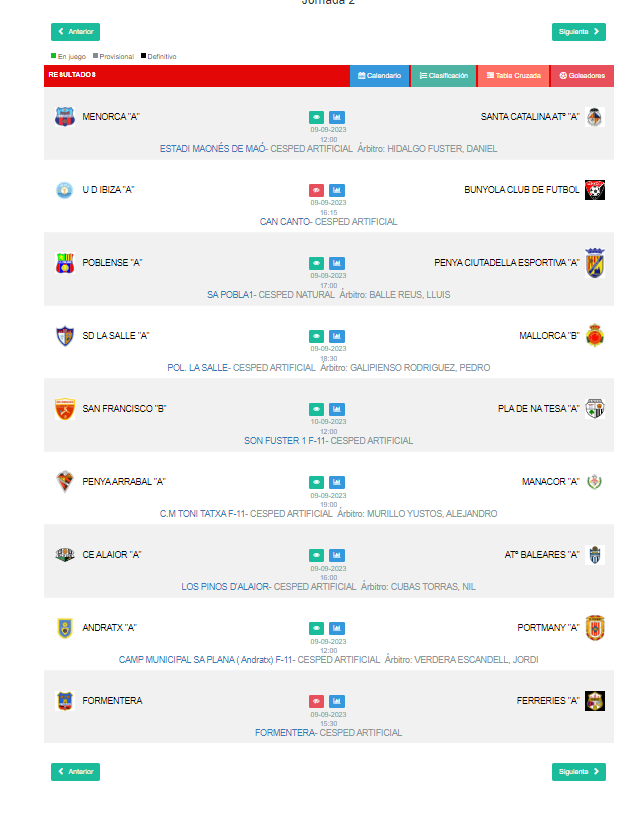Click red eye icon for Formentera match
The height and width of the screenshot is (826, 625).
[316, 702]
